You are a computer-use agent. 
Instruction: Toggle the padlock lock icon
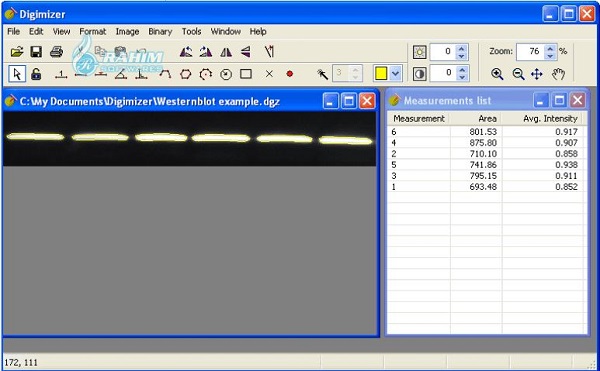36,74
